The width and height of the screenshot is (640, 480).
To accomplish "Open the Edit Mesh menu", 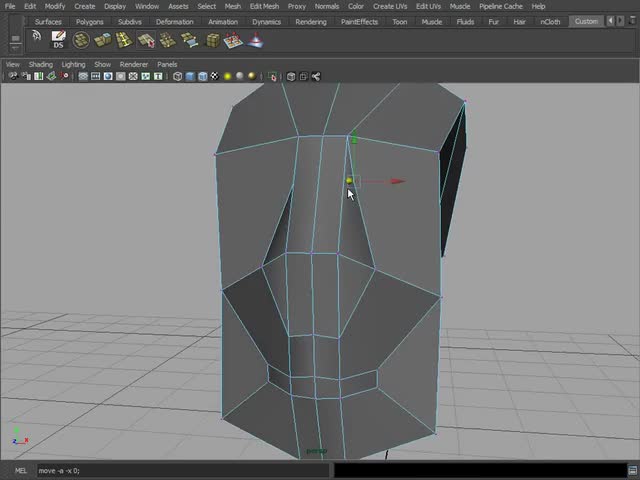I will (264, 6).
